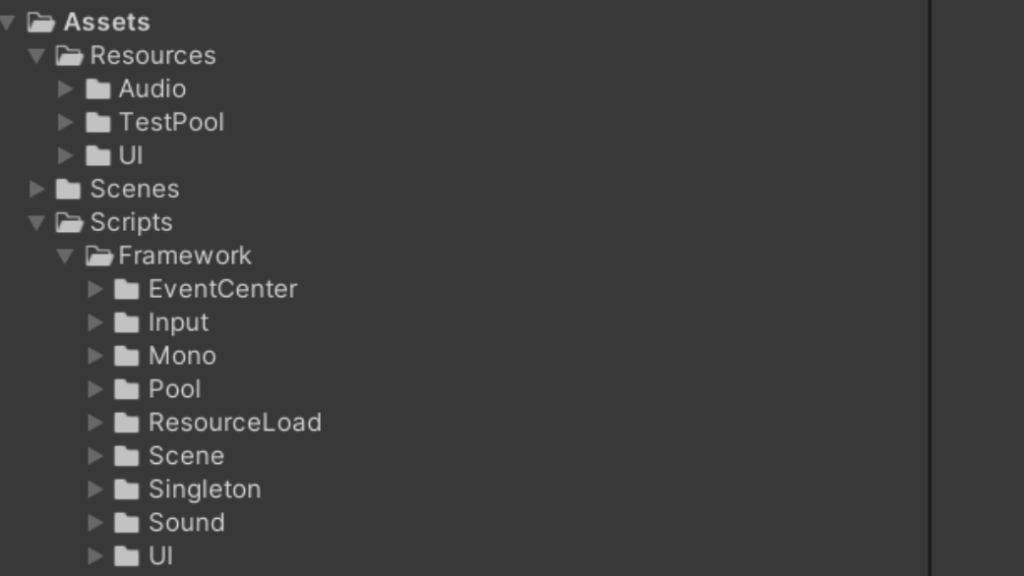Select the ResourceLoad folder label

pos(234,422)
